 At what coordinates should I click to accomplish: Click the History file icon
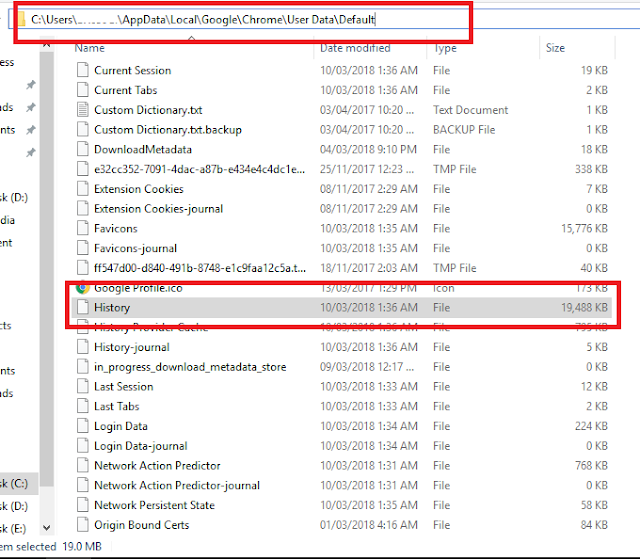pyautogui.click(x=83, y=307)
